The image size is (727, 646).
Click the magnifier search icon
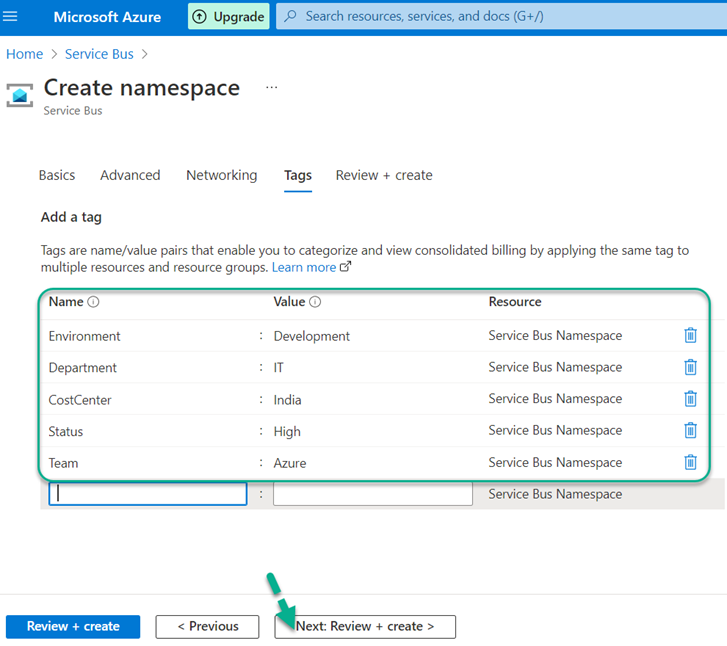[290, 16]
